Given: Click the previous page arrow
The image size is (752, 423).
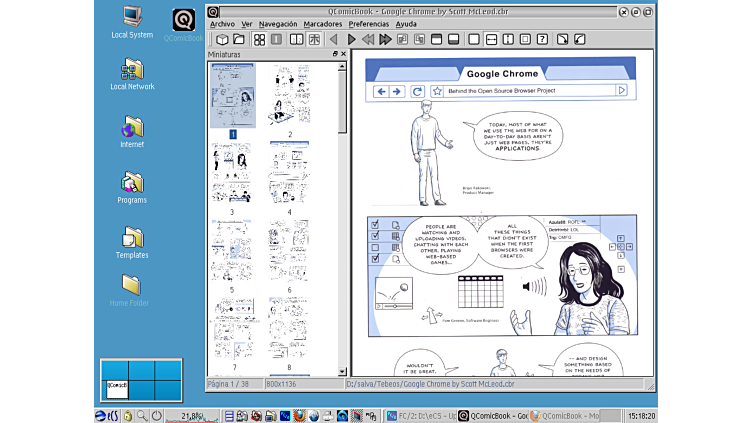Looking at the screenshot, I should tap(333, 39).
